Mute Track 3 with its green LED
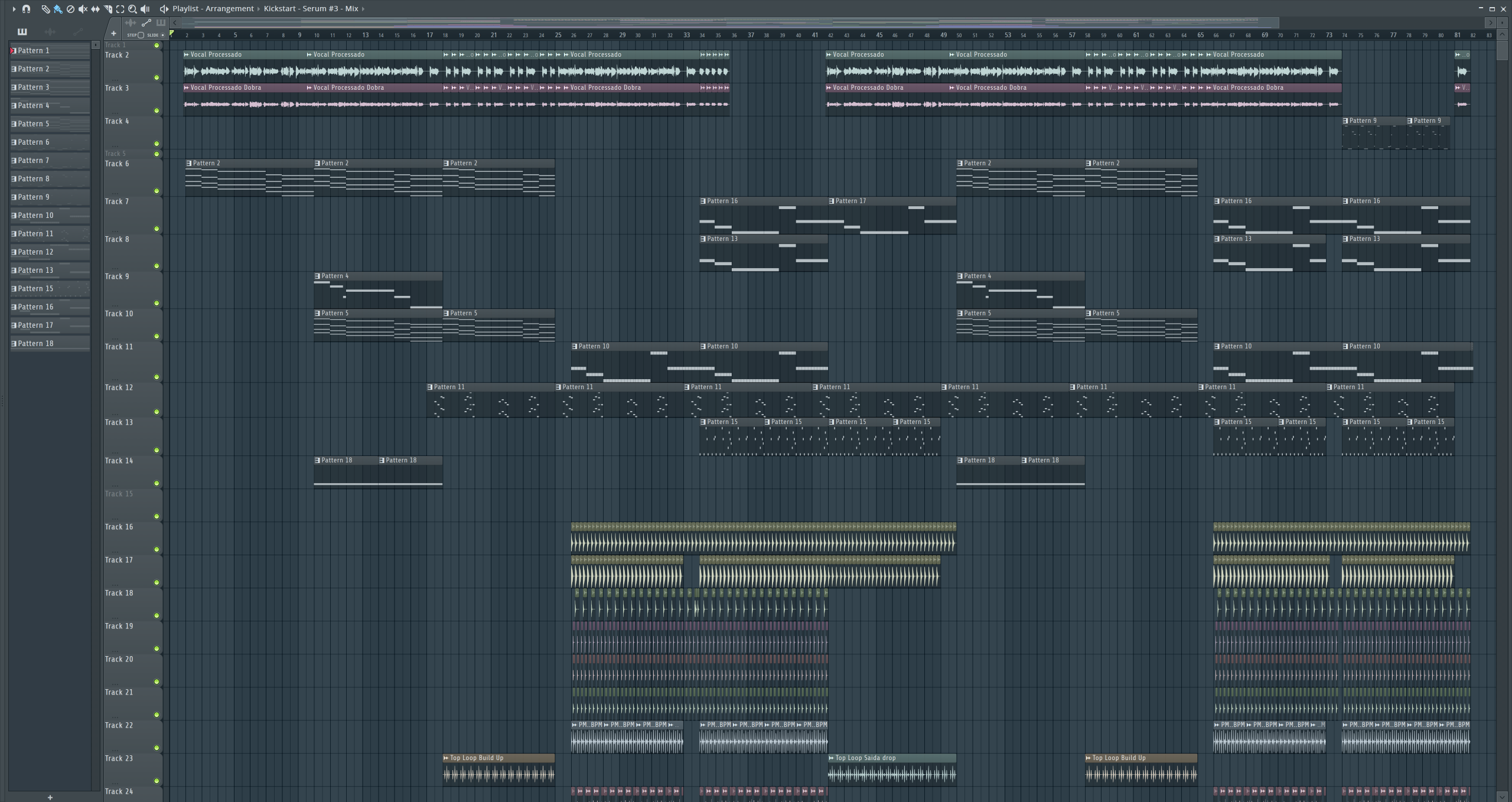This screenshot has height=802, width=1512. click(x=157, y=110)
